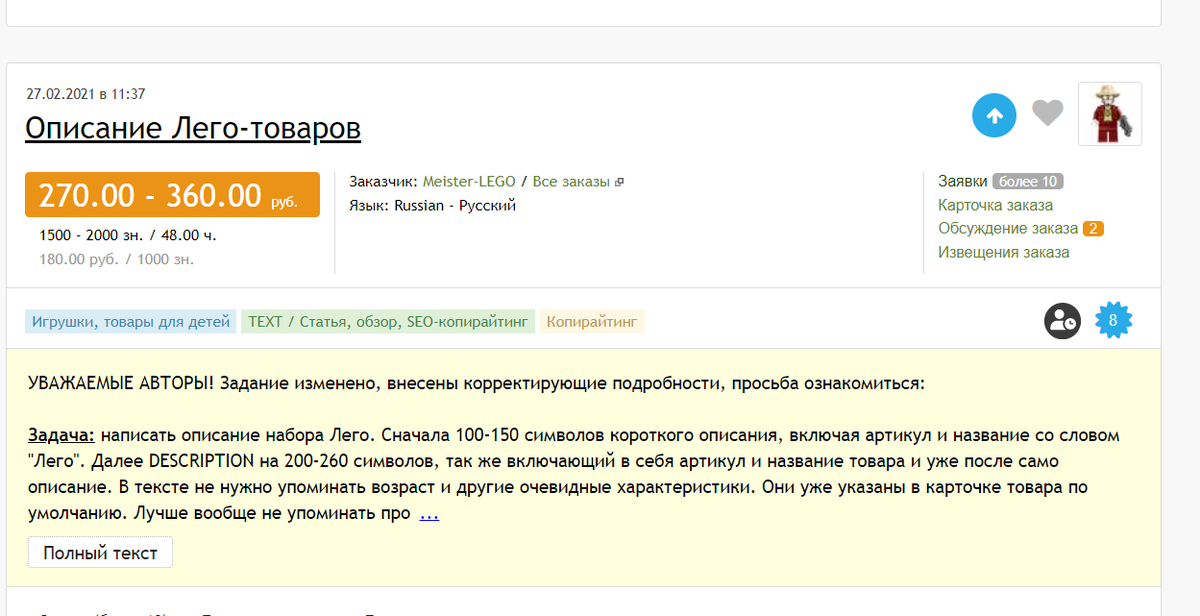The height and width of the screenshot is (616, 1200).
Task: Select the Копирайтинг tag
Action: [593, 322]
